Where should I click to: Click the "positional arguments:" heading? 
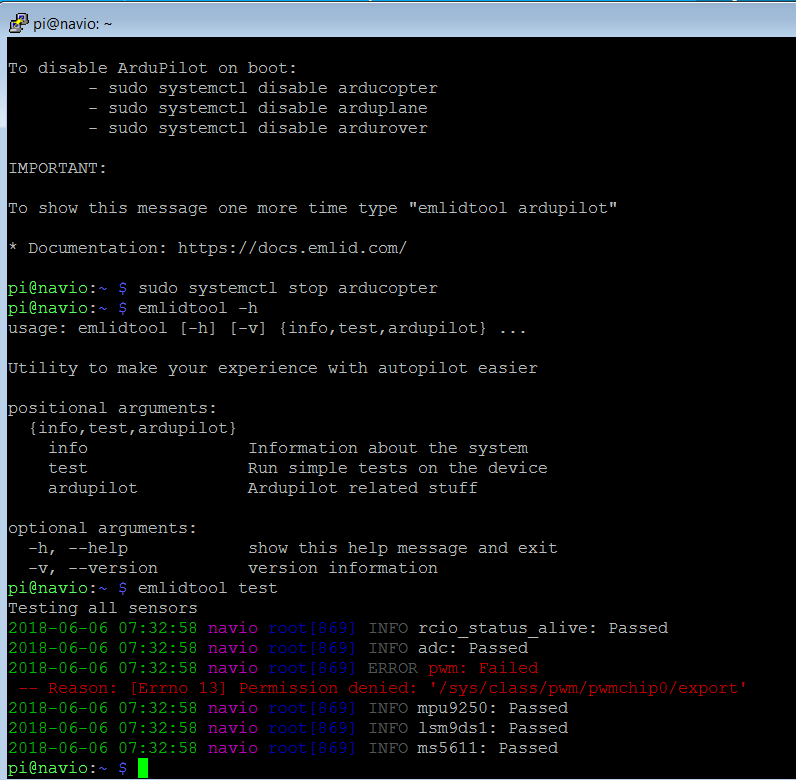coord(112,408)
